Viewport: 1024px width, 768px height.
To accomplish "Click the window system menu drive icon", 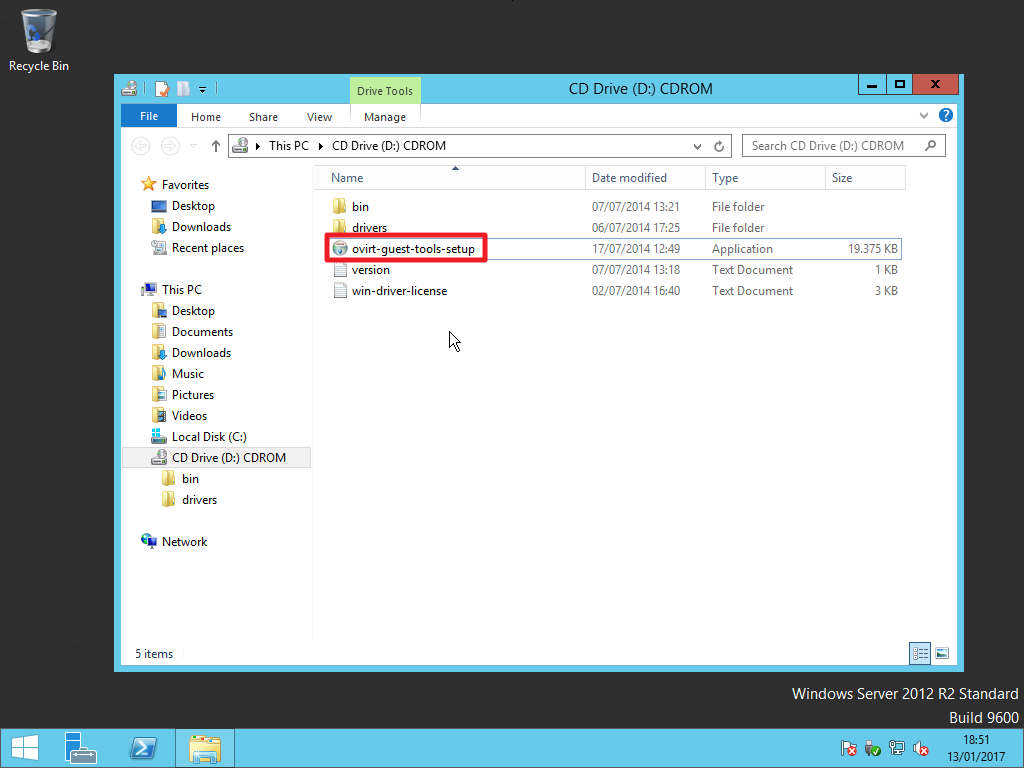I will click(129, 88).
